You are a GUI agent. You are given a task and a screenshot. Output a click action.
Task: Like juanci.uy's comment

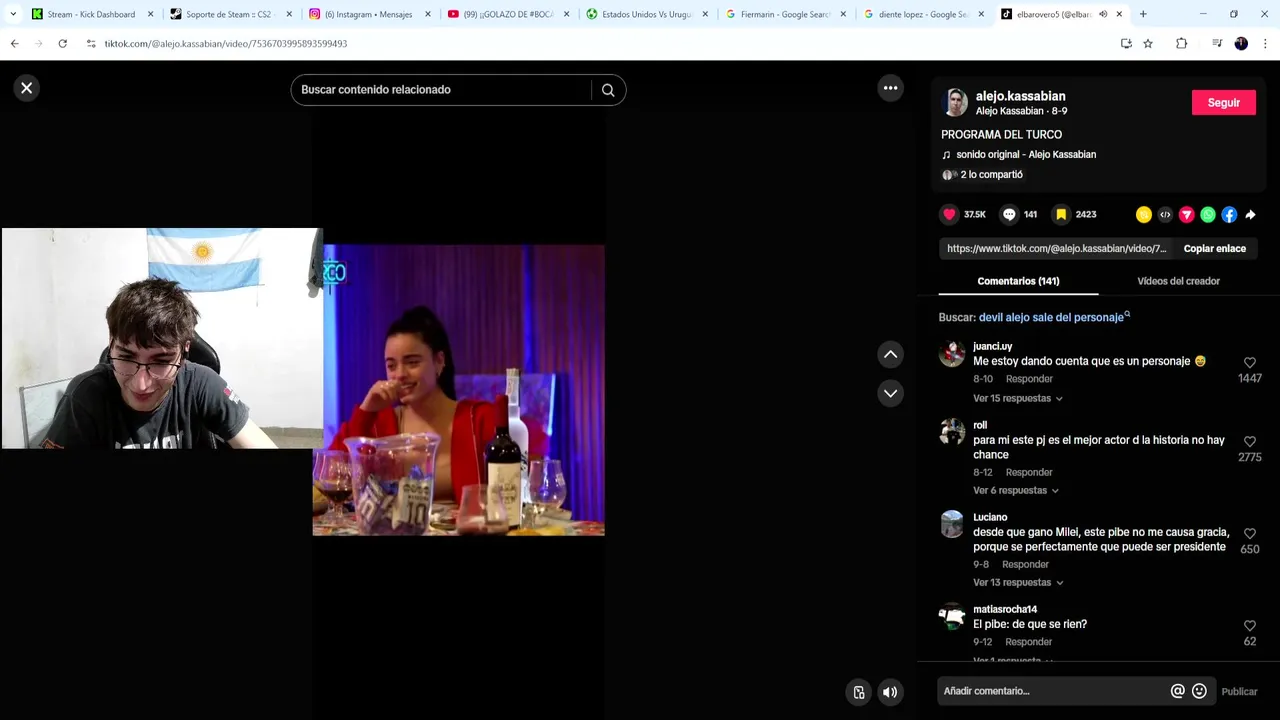pyautogui.click(x=1249, y=363)
